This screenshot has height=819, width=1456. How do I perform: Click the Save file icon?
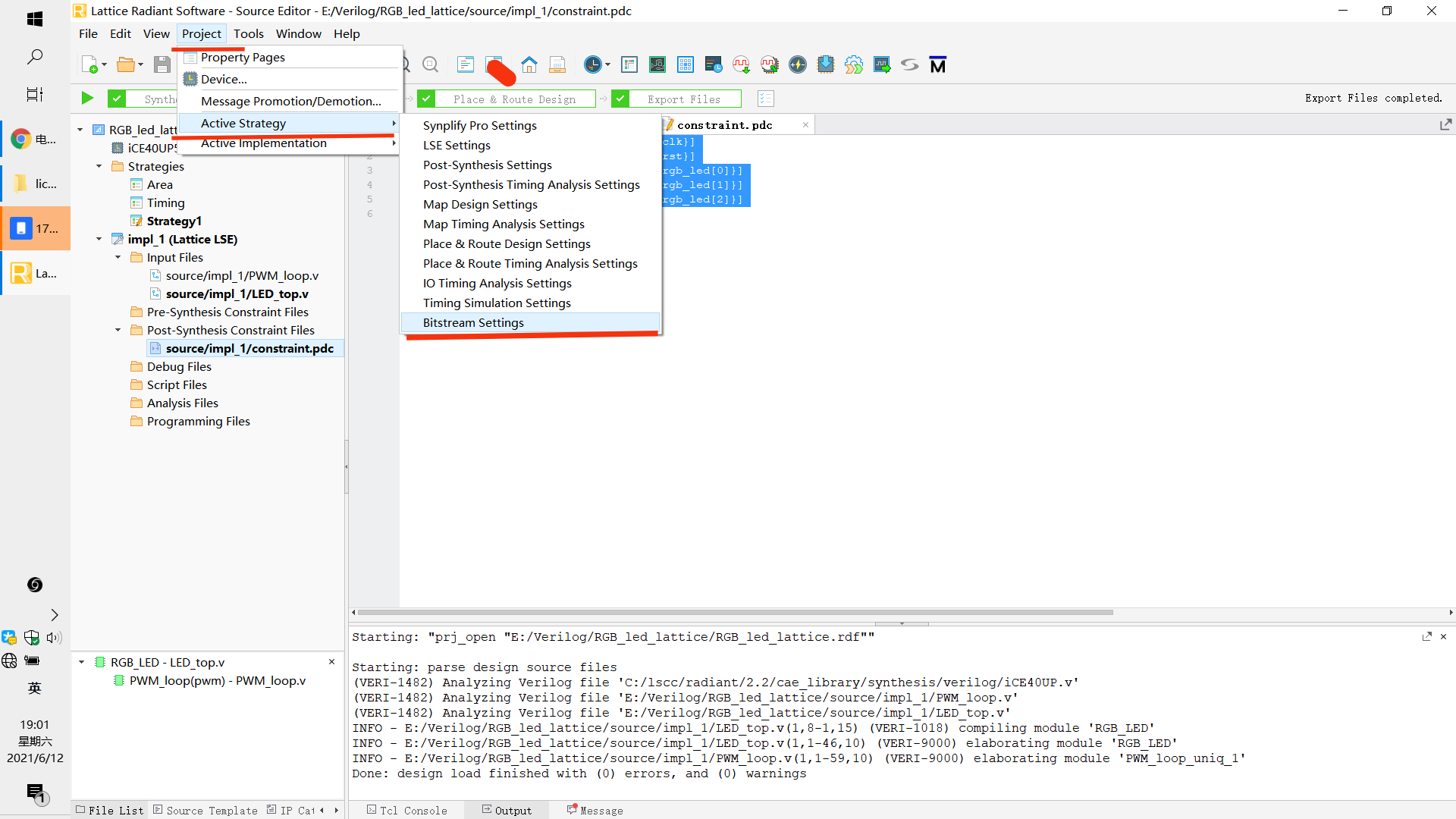[x=162, y=65]
